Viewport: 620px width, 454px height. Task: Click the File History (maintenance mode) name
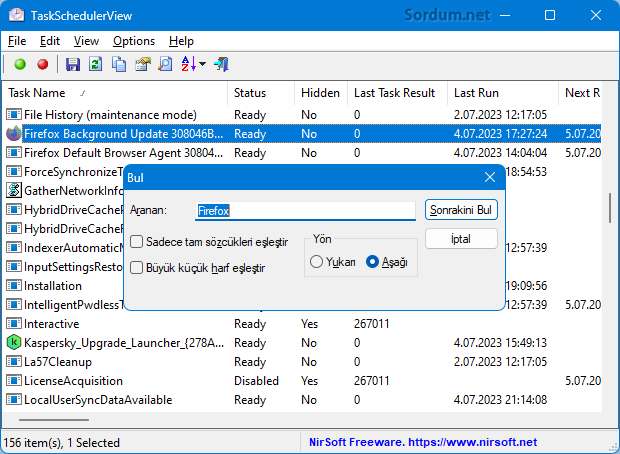[x=110, y=115]
